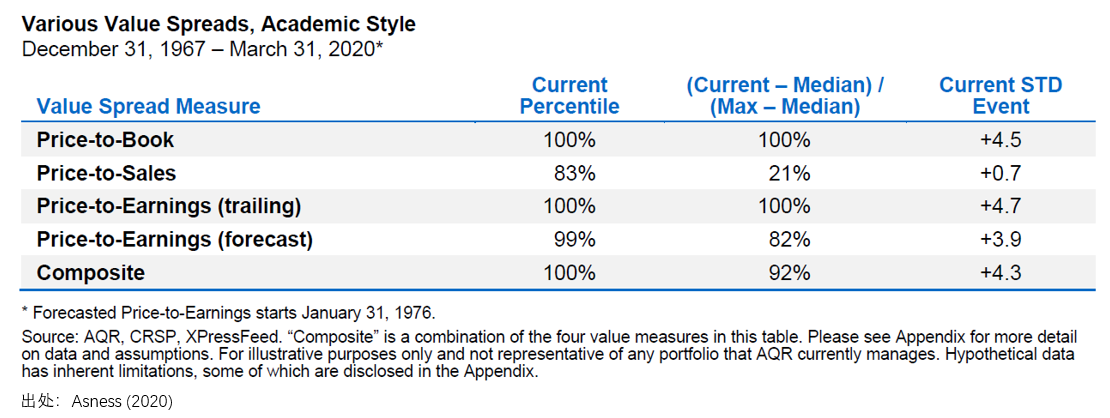1110x418 pixels.
Task: Click the Price-to-Sales row label
Action: [x=106, y=174]
